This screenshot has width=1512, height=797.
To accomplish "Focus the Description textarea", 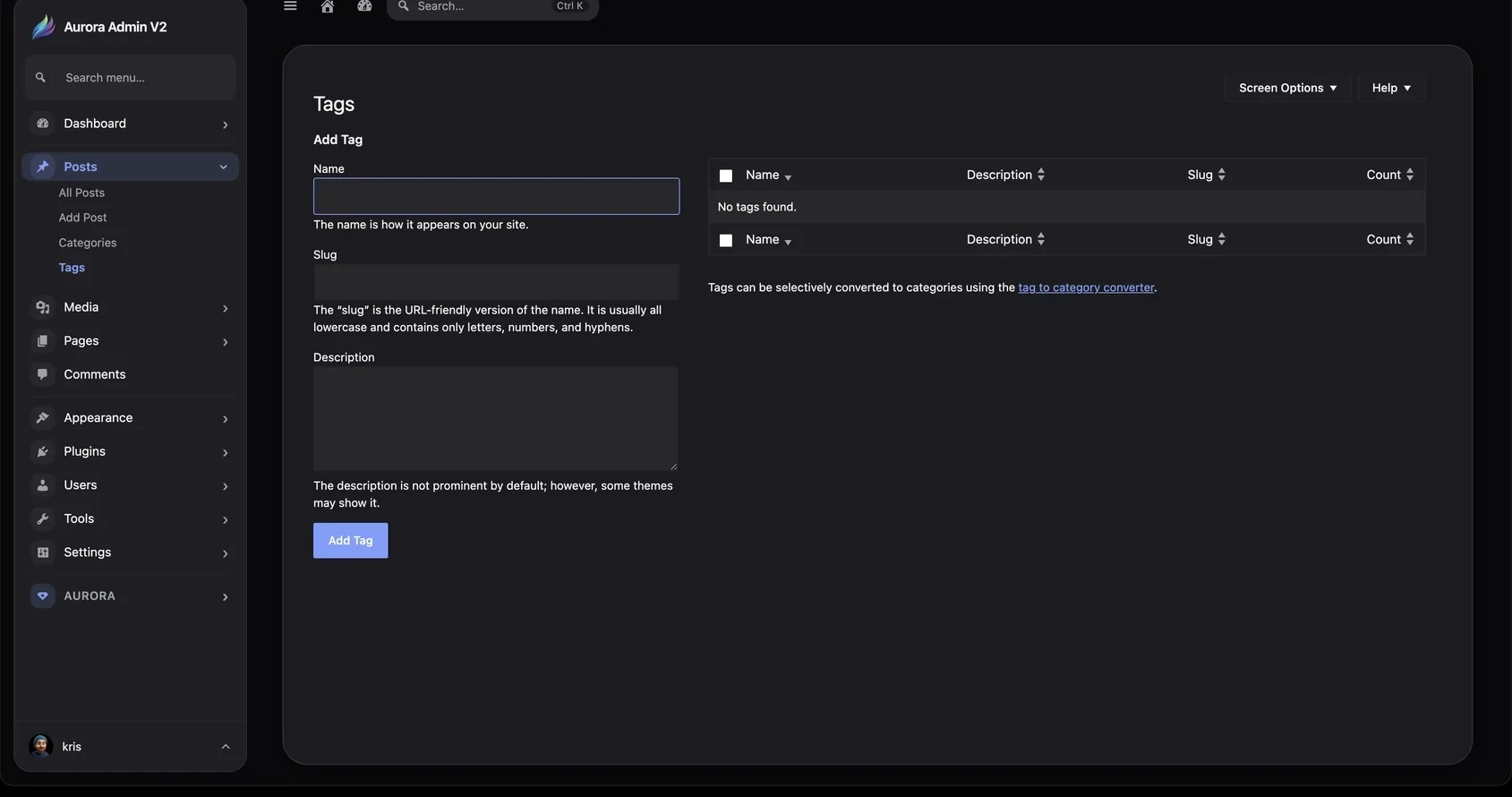I will [x=496, y=418].
